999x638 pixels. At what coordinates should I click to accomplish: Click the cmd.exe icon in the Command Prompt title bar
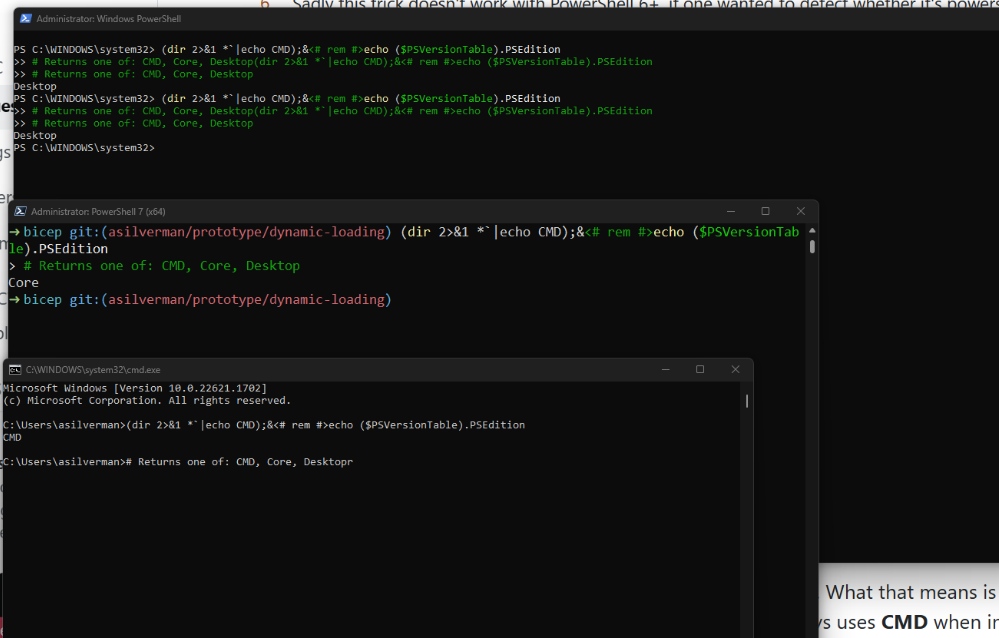point(16,369)
